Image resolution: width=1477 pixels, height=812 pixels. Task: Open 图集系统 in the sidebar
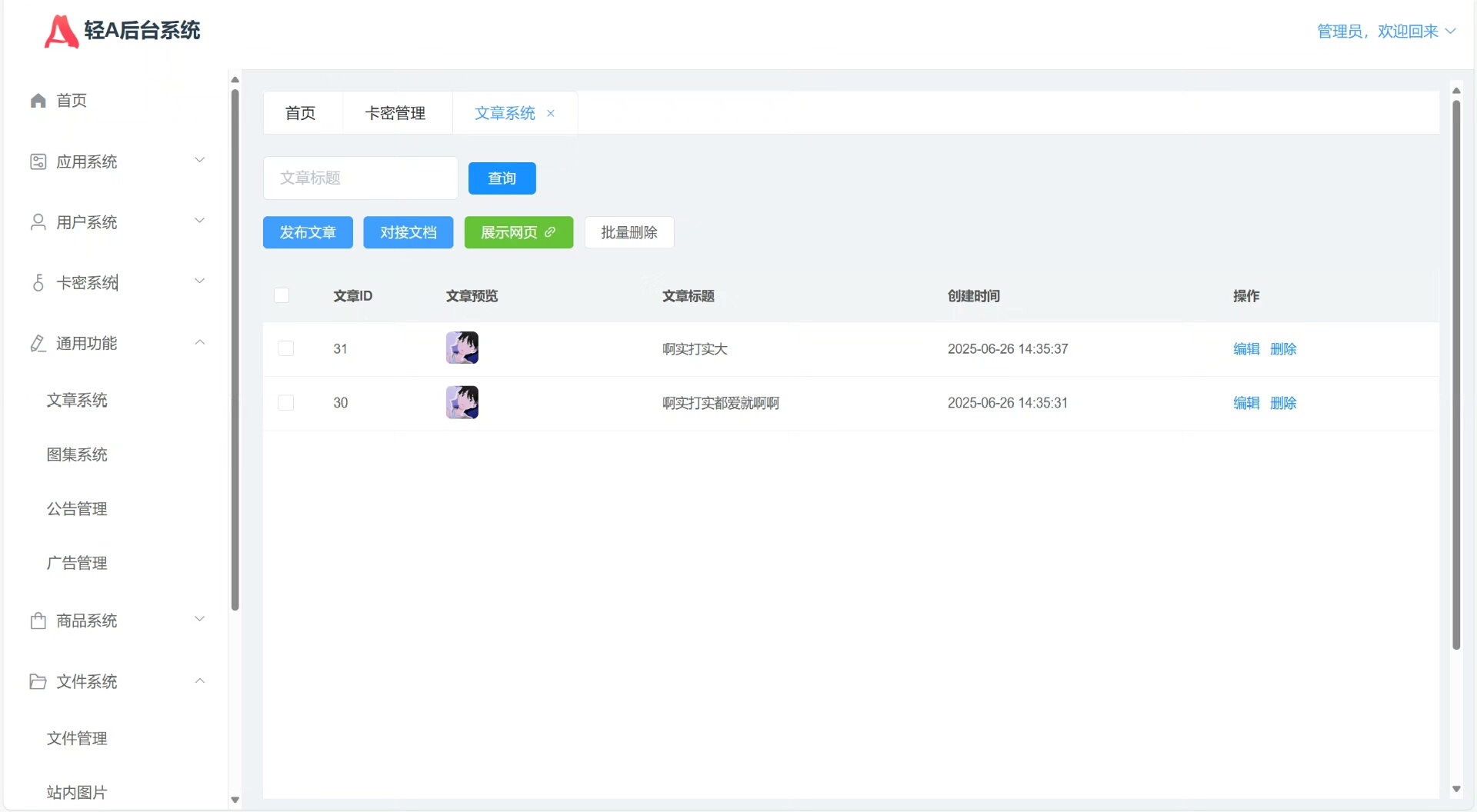[x=77, y=454]
